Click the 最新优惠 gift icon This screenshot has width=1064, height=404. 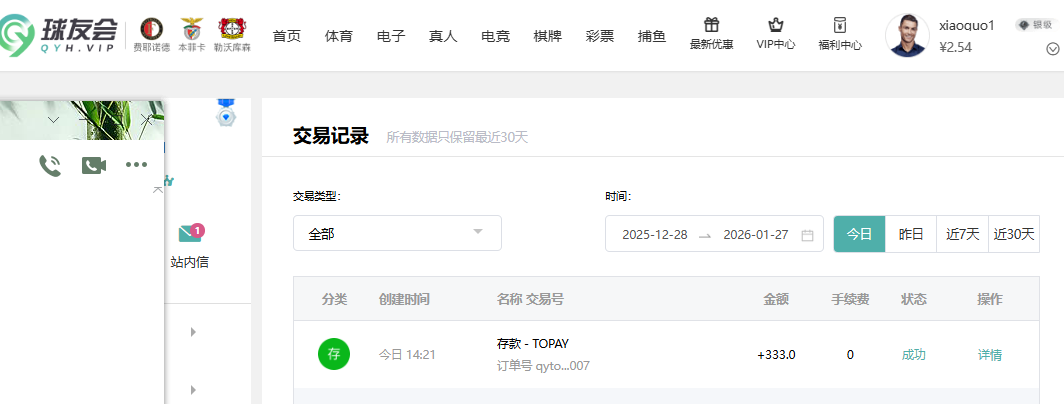point(712,26)
